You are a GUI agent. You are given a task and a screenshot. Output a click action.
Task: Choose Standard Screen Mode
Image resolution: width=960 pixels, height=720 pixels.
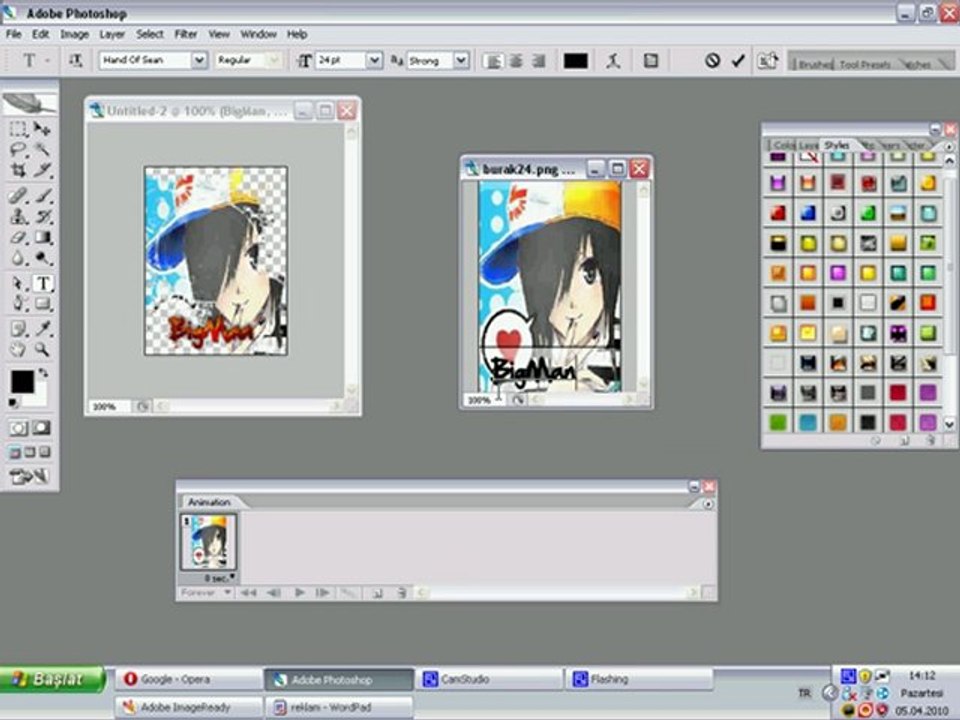[x=15, y=452]
